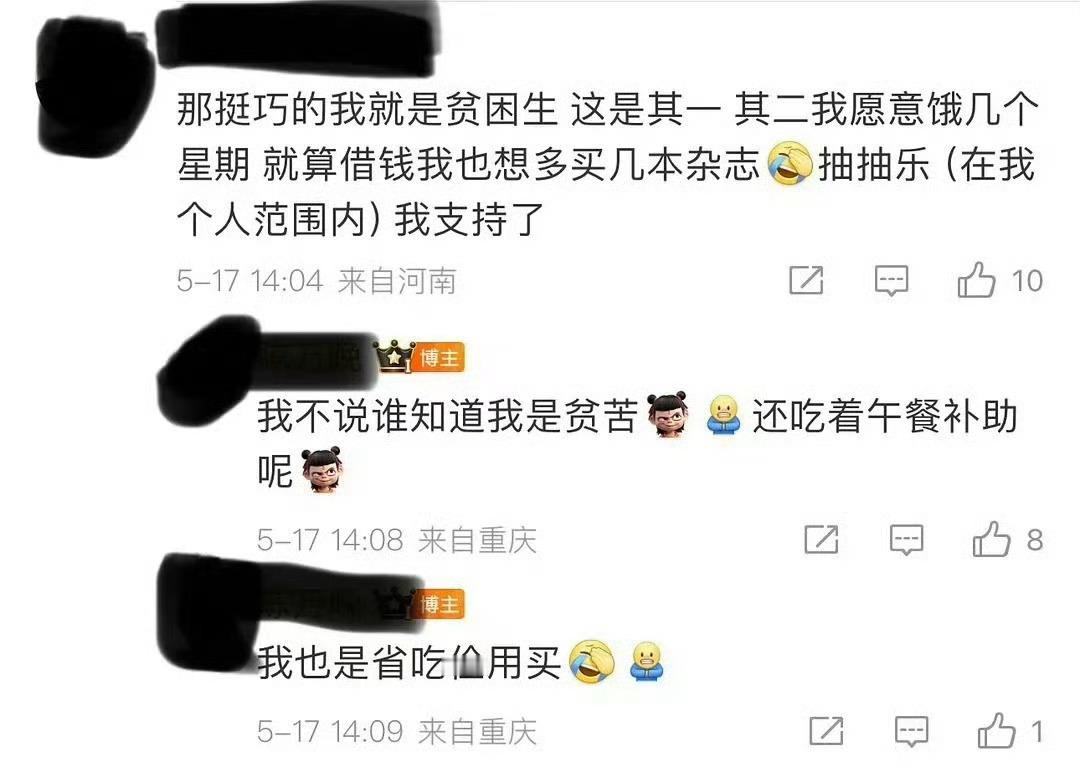Open reply box for the 14:08 comment
Image resolution: width=1080 pixels, height=778 pixels.
pos(906,540)
